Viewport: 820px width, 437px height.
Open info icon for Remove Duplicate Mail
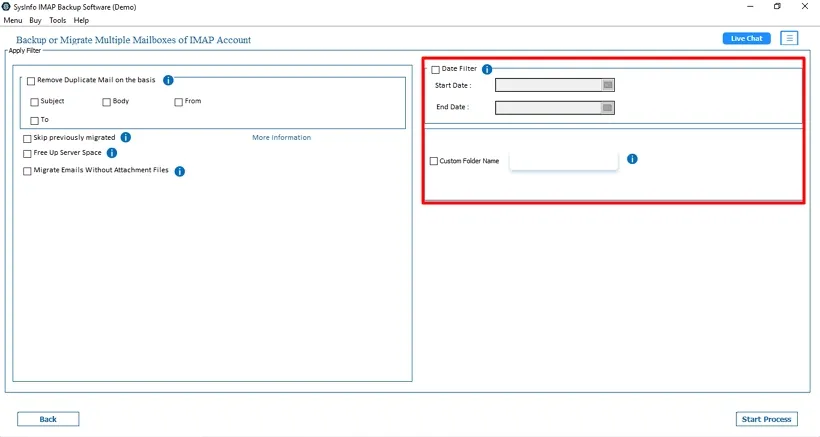(168, 80)
